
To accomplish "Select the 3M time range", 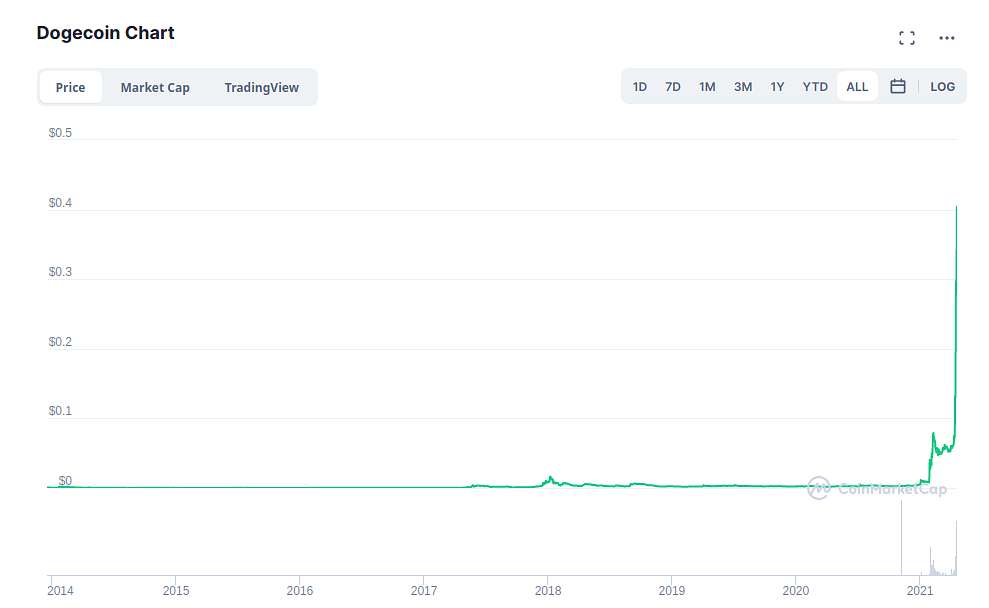I will pyautogui.click(x=743, y=86).
